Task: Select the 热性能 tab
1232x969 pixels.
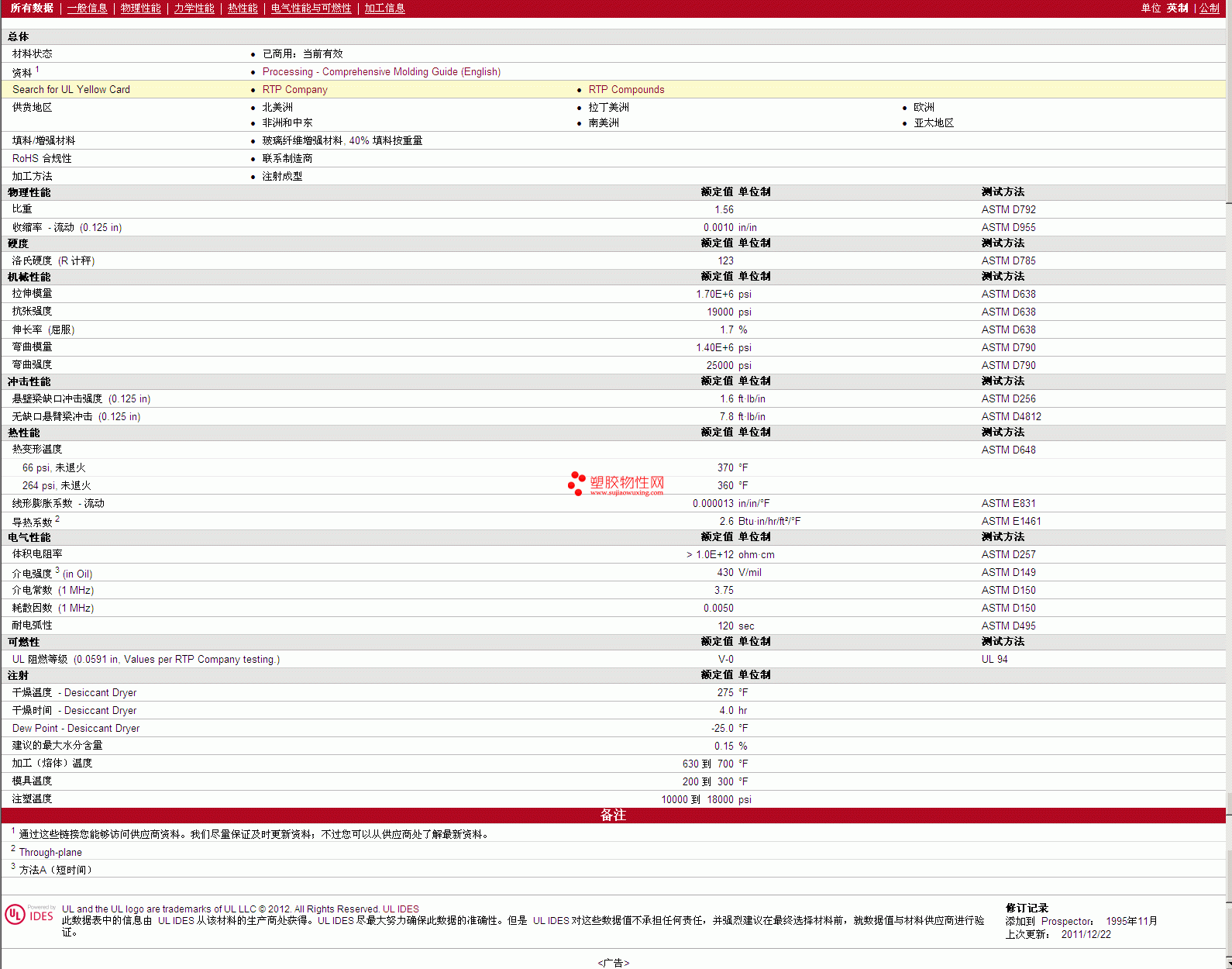Action: tap(243, 9)
